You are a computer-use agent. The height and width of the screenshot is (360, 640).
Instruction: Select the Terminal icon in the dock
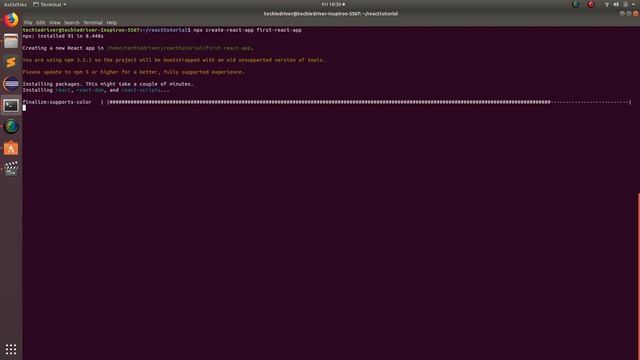click(x=11, y=105)
